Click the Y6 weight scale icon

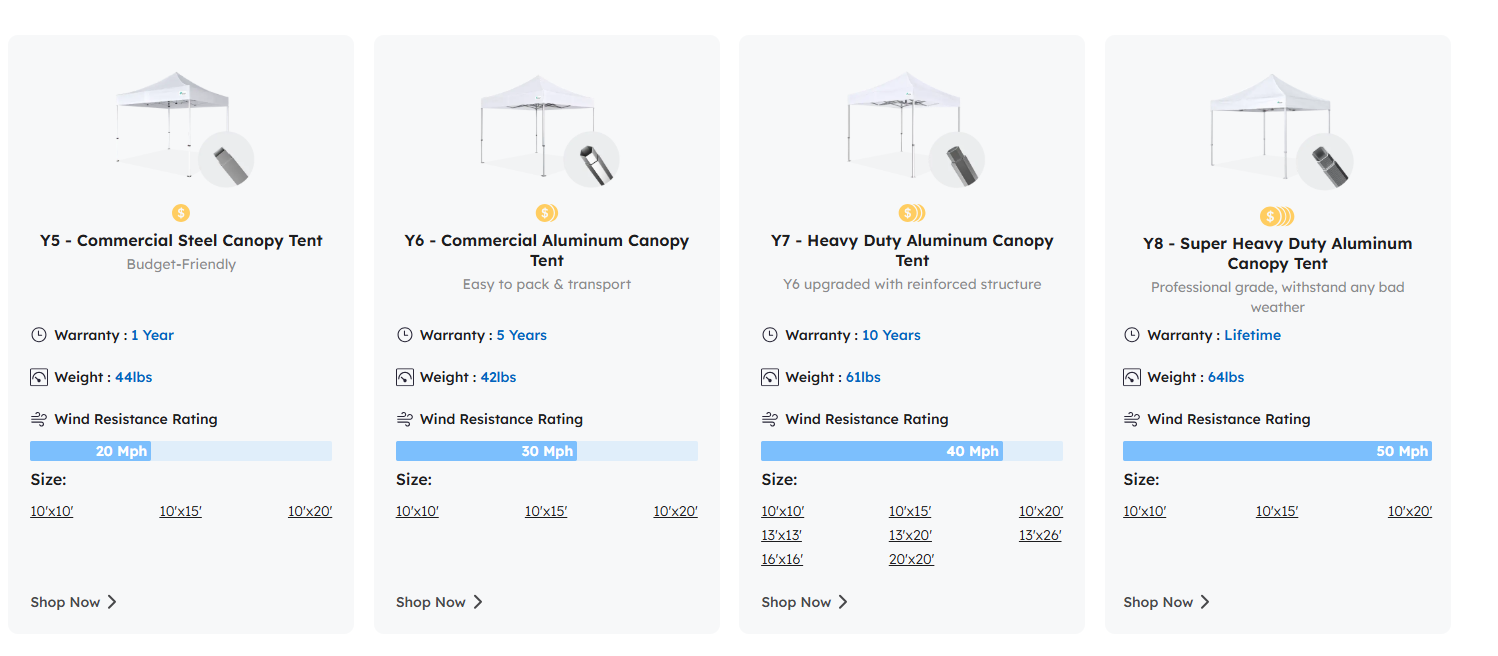(405, 377)
